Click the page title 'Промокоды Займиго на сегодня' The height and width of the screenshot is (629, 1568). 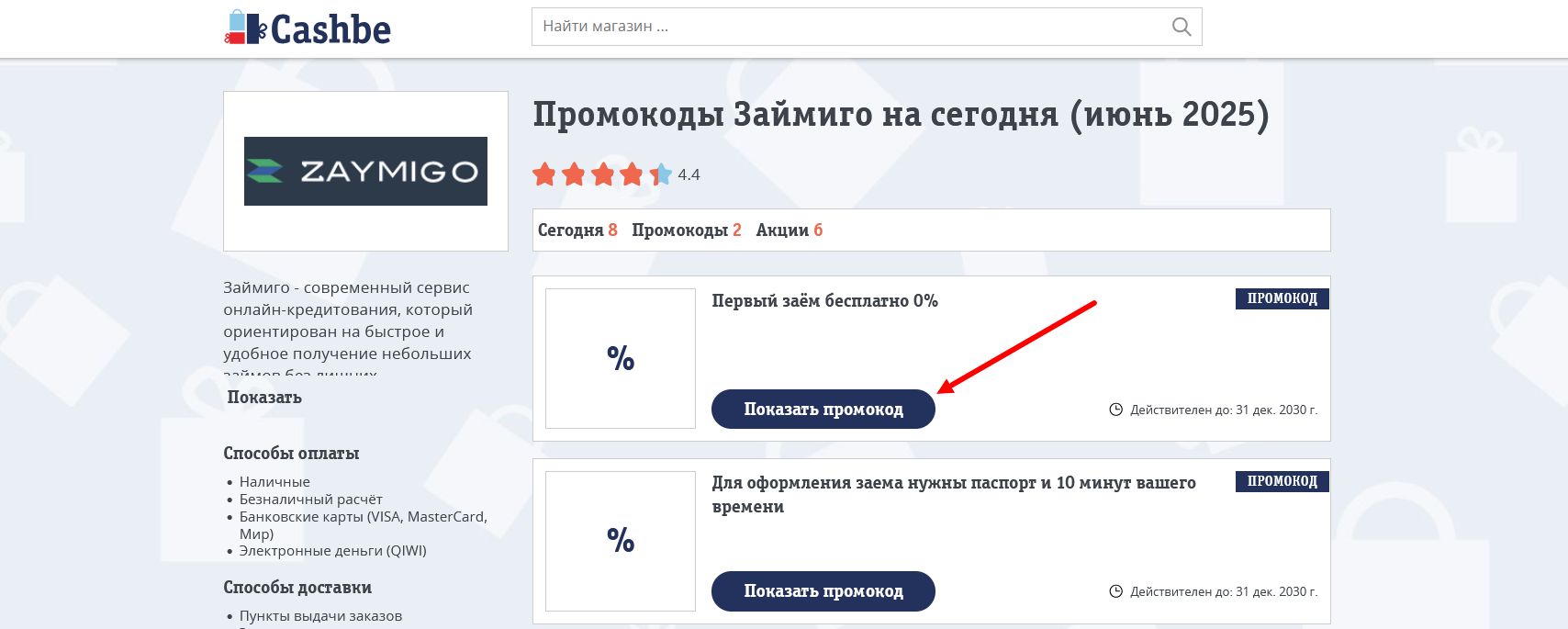(901, 115)
